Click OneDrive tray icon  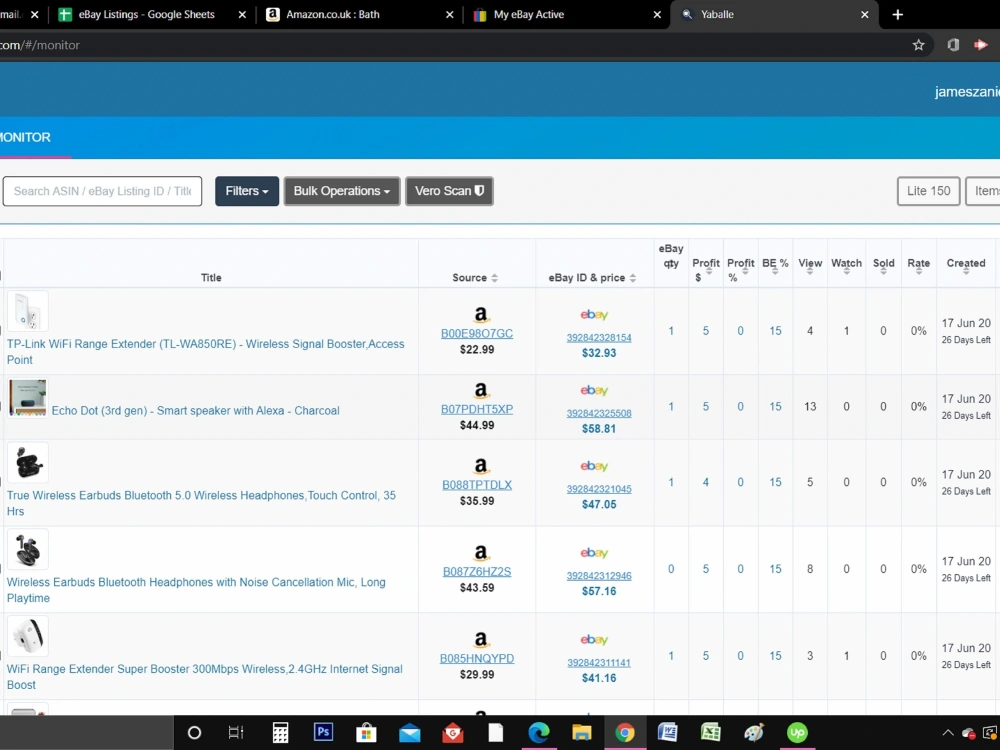pyautogui.click(x=969, y=733)
